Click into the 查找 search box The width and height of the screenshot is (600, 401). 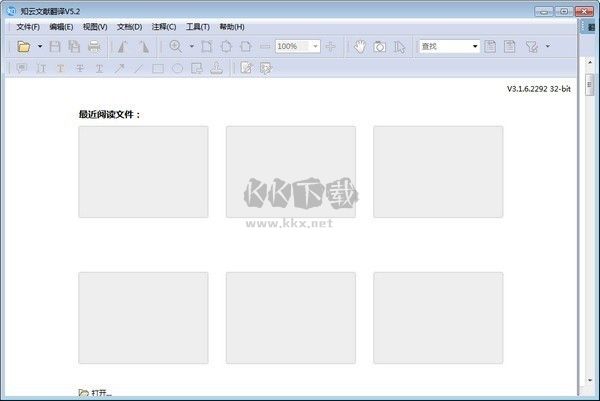click(445, 46)
